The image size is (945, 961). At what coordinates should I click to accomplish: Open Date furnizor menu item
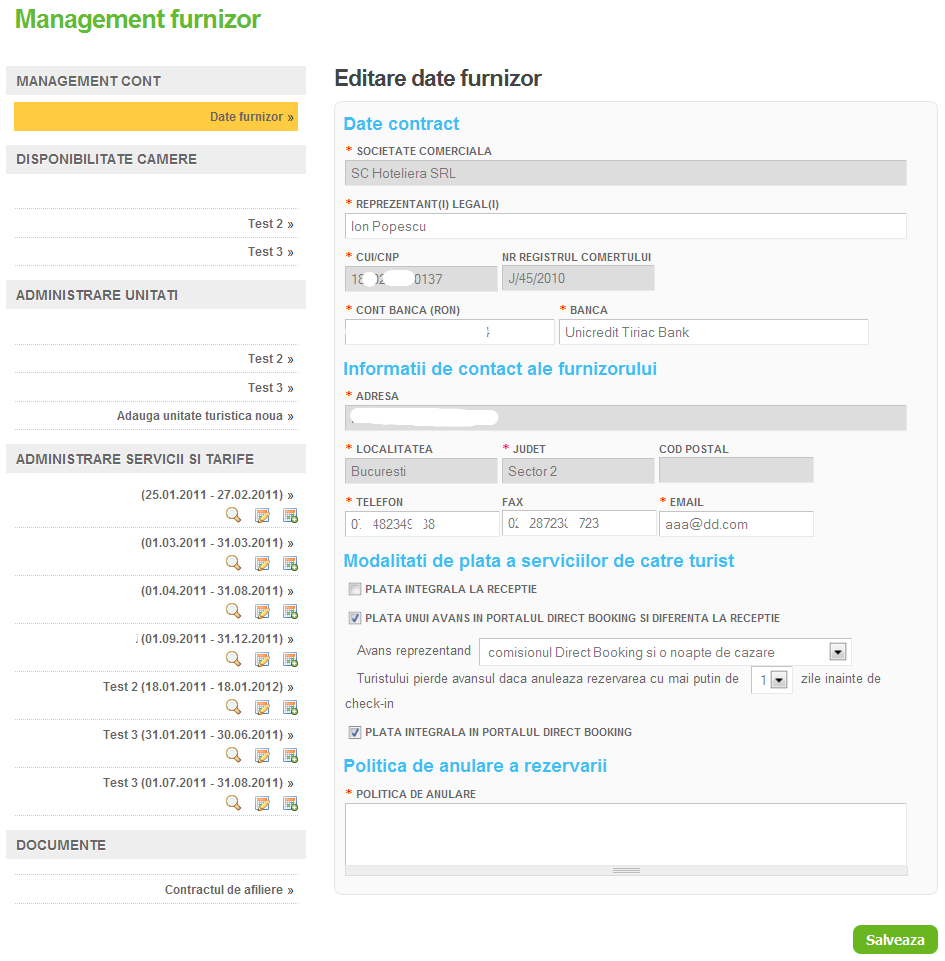click(252, 117)
